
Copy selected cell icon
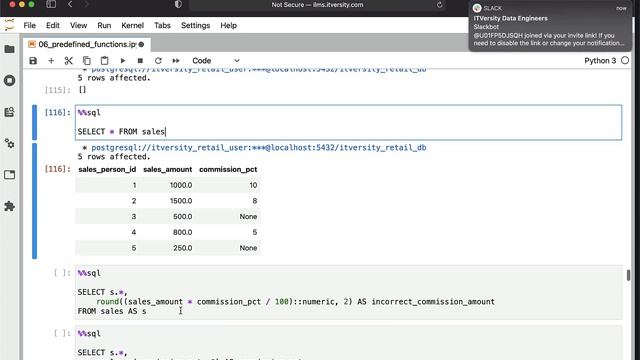click(87, 61)
